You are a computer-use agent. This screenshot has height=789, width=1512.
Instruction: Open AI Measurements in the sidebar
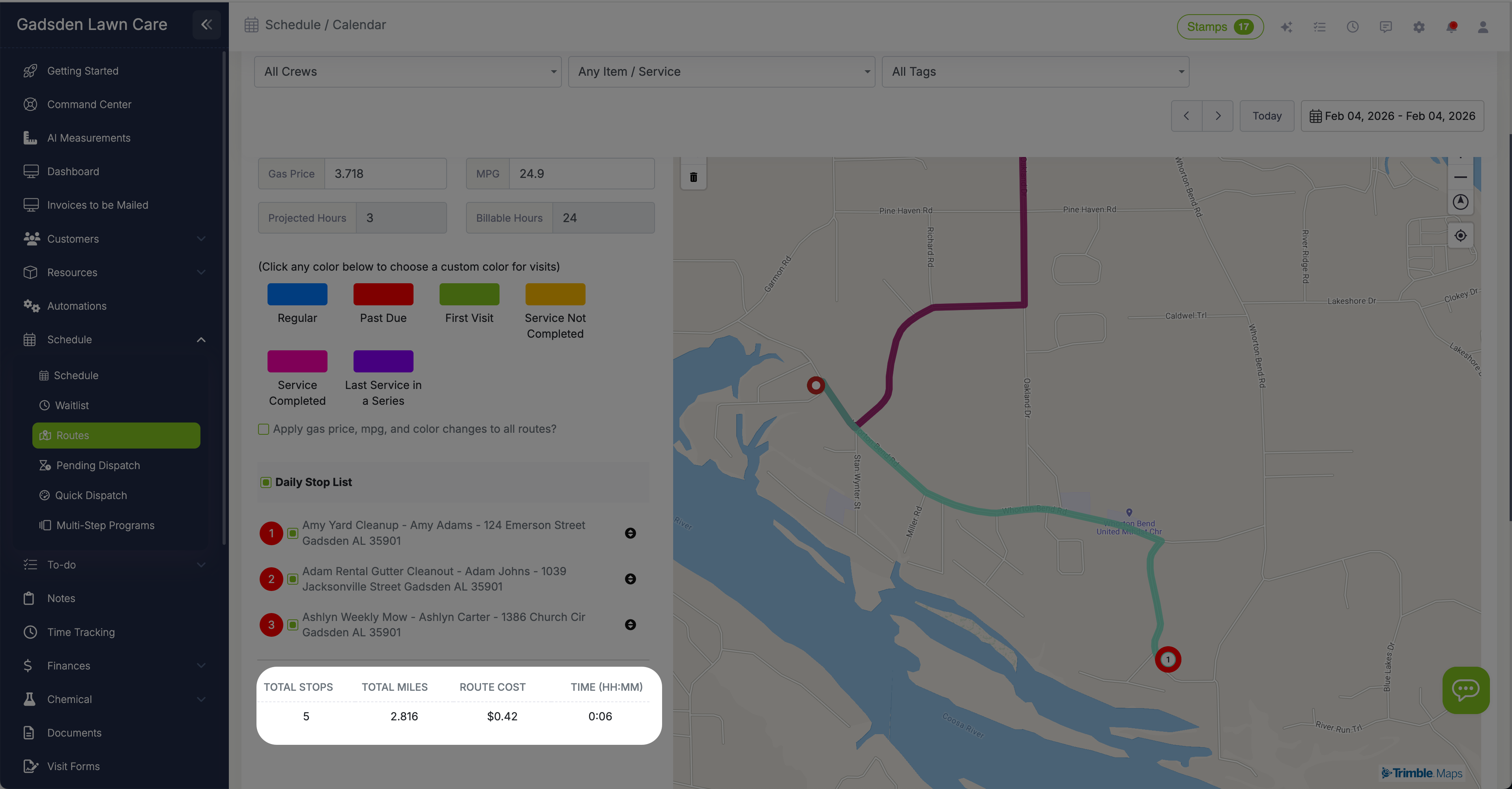click(89, 137)
